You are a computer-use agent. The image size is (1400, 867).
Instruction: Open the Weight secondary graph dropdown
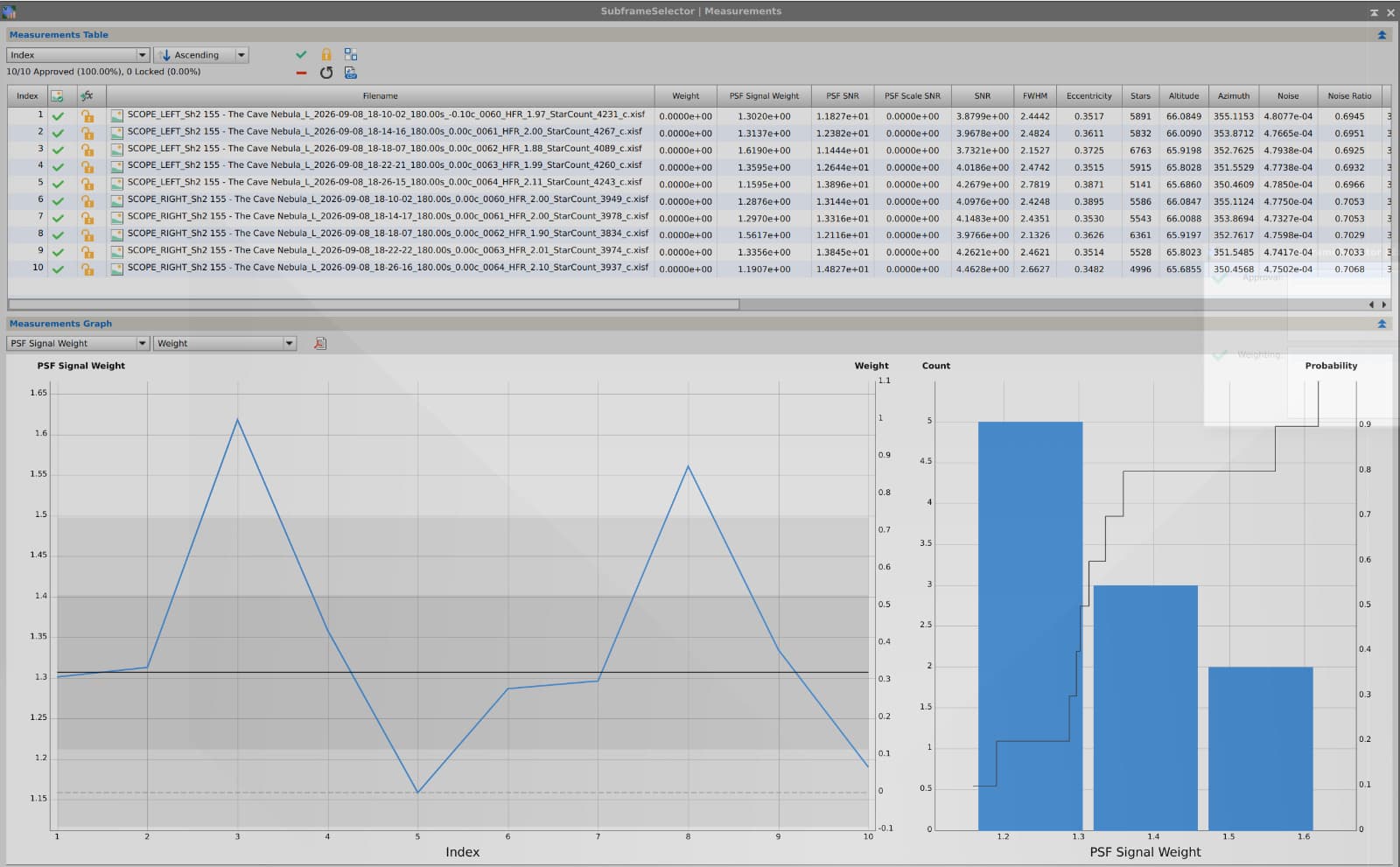click(x=225, y=344)
